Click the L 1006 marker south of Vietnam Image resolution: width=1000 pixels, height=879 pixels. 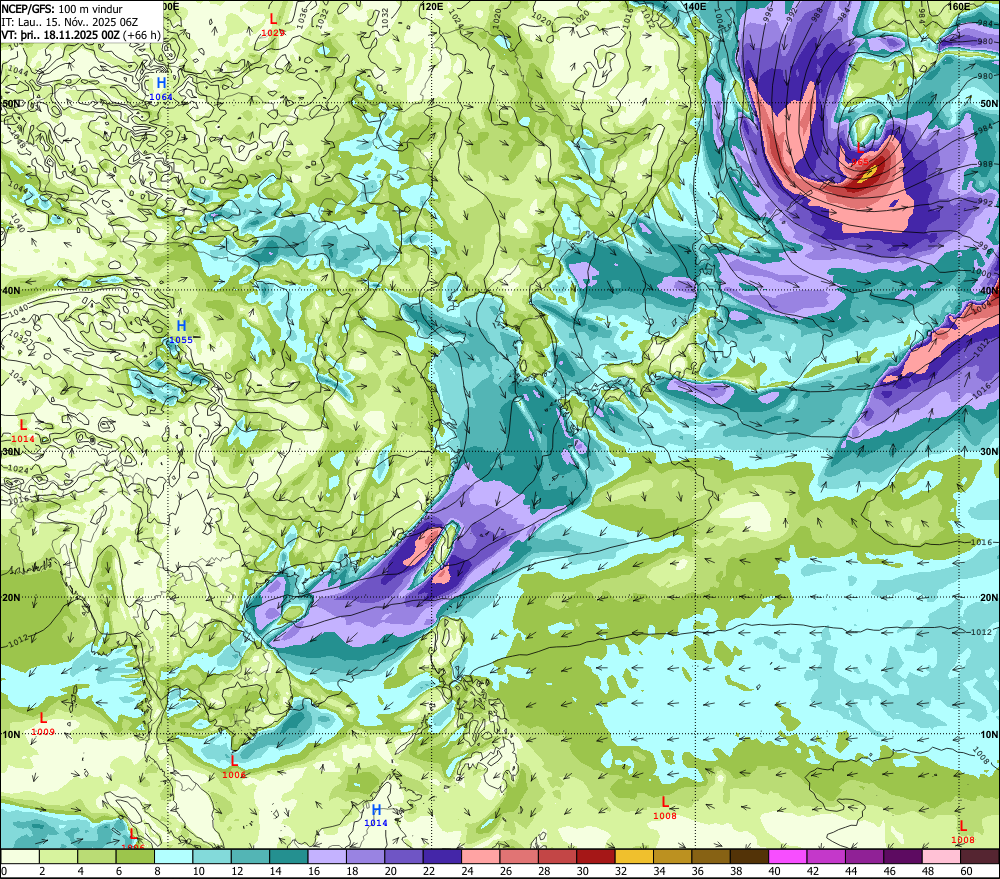234,767
